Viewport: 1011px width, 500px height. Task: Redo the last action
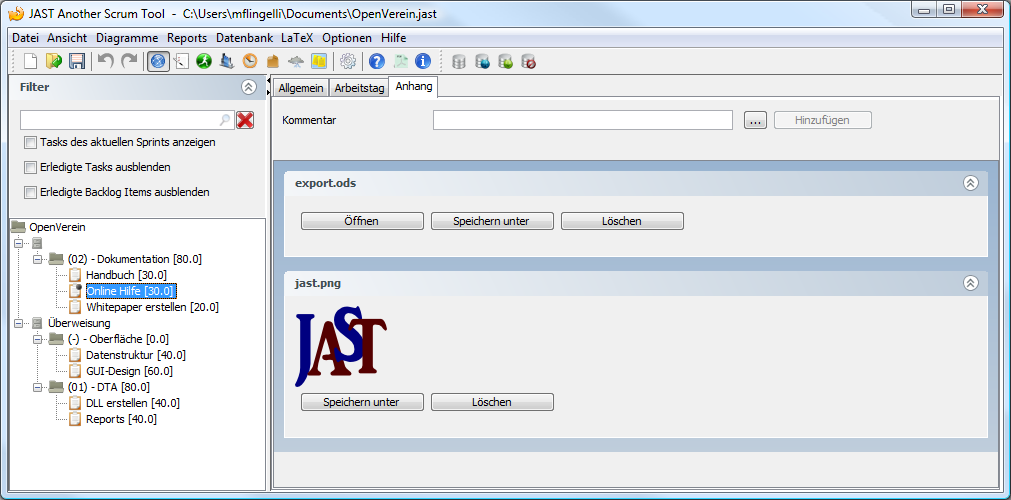pos(130,61)
